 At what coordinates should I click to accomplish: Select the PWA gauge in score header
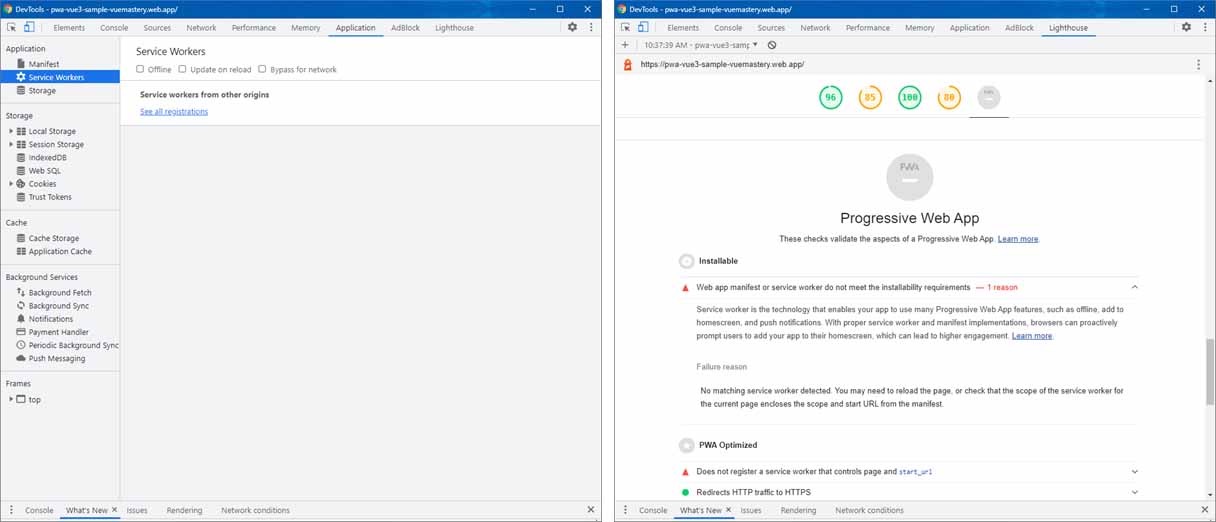[x=989, y=98]
